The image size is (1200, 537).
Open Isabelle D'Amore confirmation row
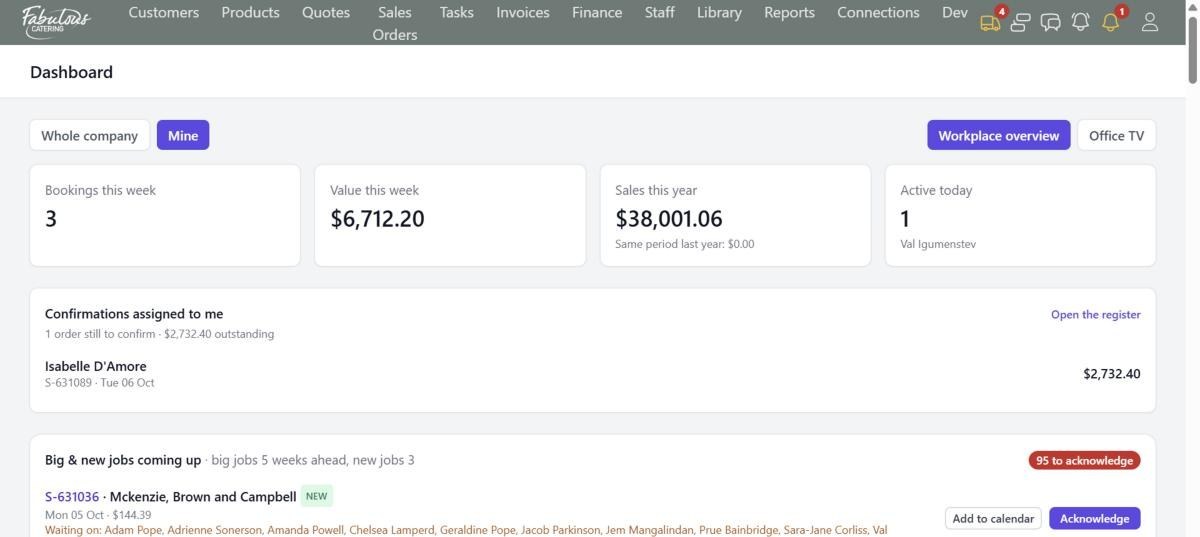click(593, 374)
